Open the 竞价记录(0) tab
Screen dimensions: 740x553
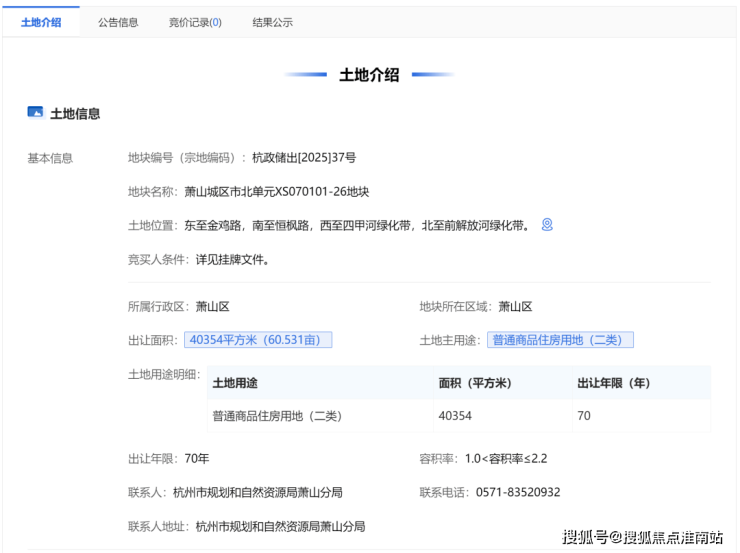(195, 22)
